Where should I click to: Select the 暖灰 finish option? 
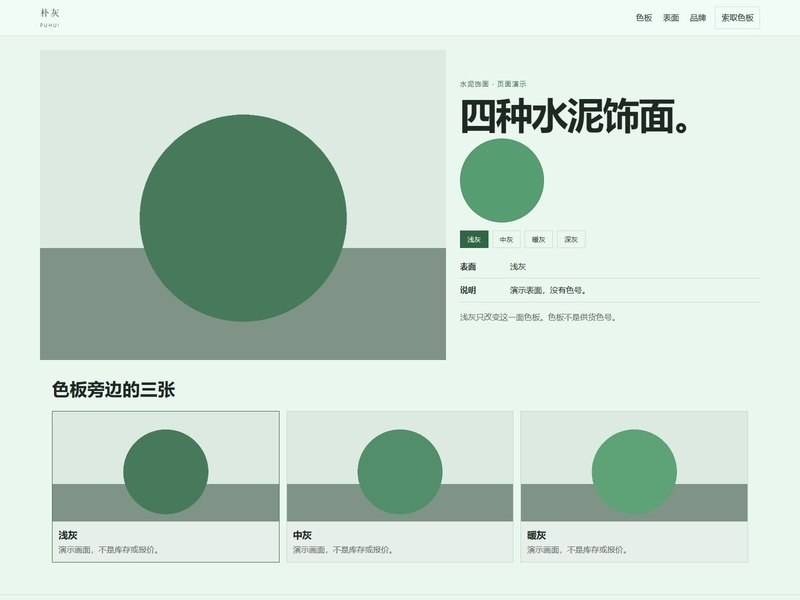(x=538, y=239)
